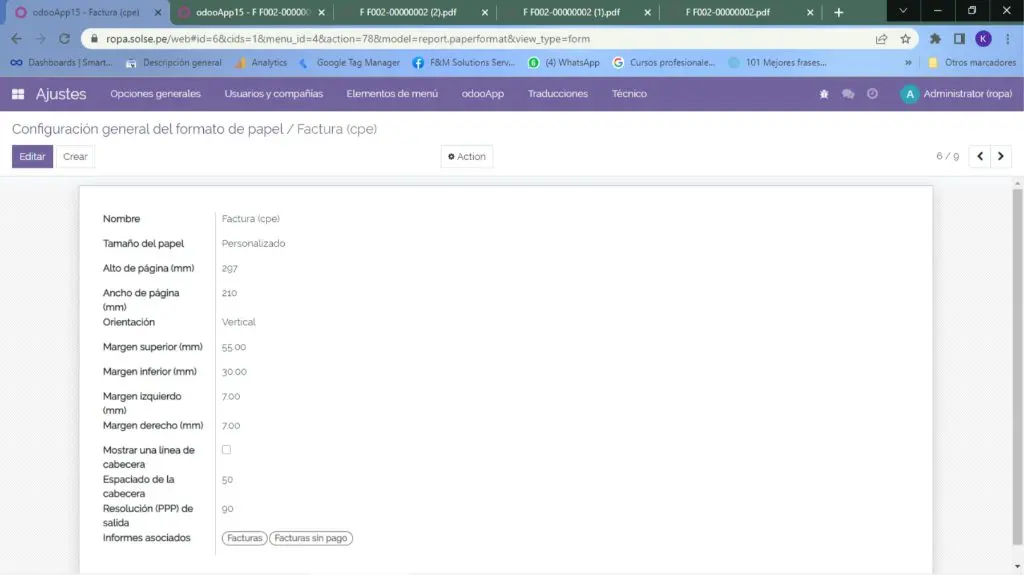The image size is (1024, 575).
Task: Click the Crear button
Action: pyautogui.click(x=75, y=157)
